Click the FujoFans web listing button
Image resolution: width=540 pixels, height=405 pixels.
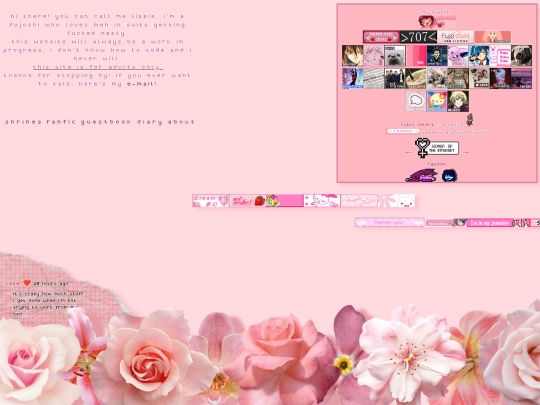455,37
